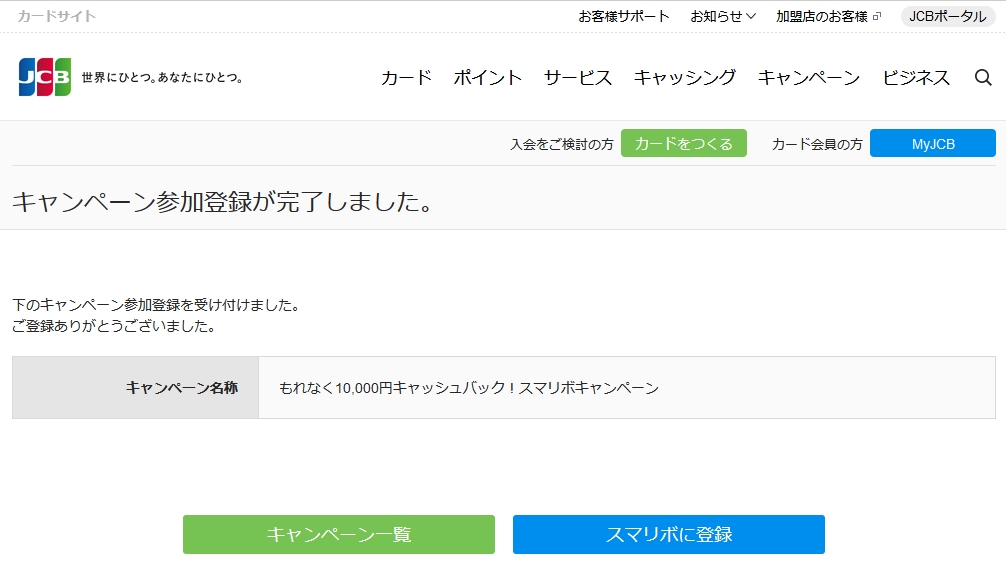This screenshot has width=1006, height=564.
Task: Click the external link icon beside 加盟店のお客様
Action: coord(877,16)
